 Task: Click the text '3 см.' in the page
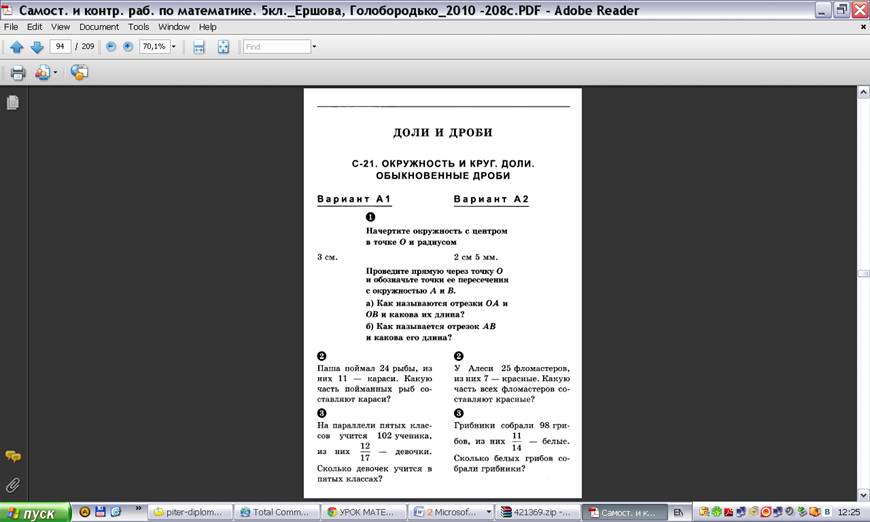[x=327, y=257]
